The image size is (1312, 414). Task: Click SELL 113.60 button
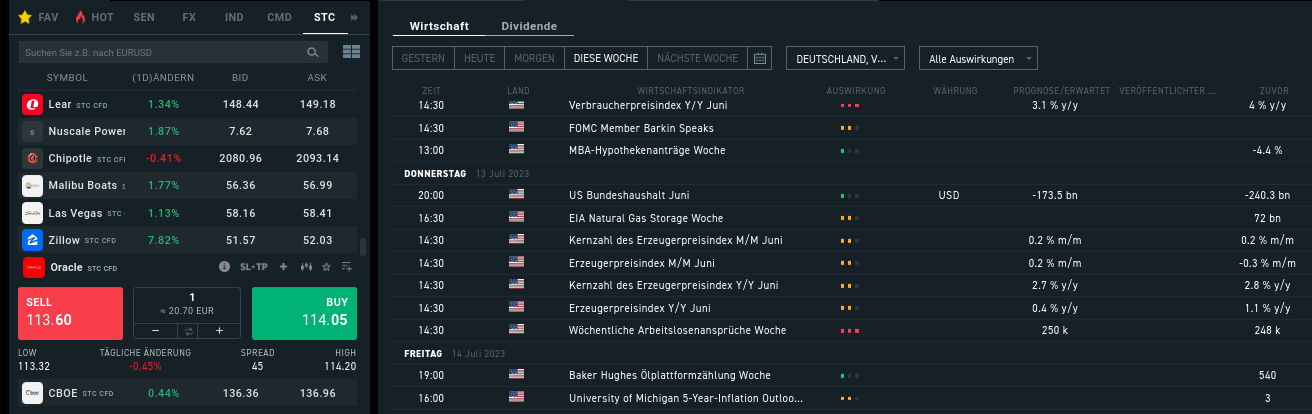(x=70, y=313)
